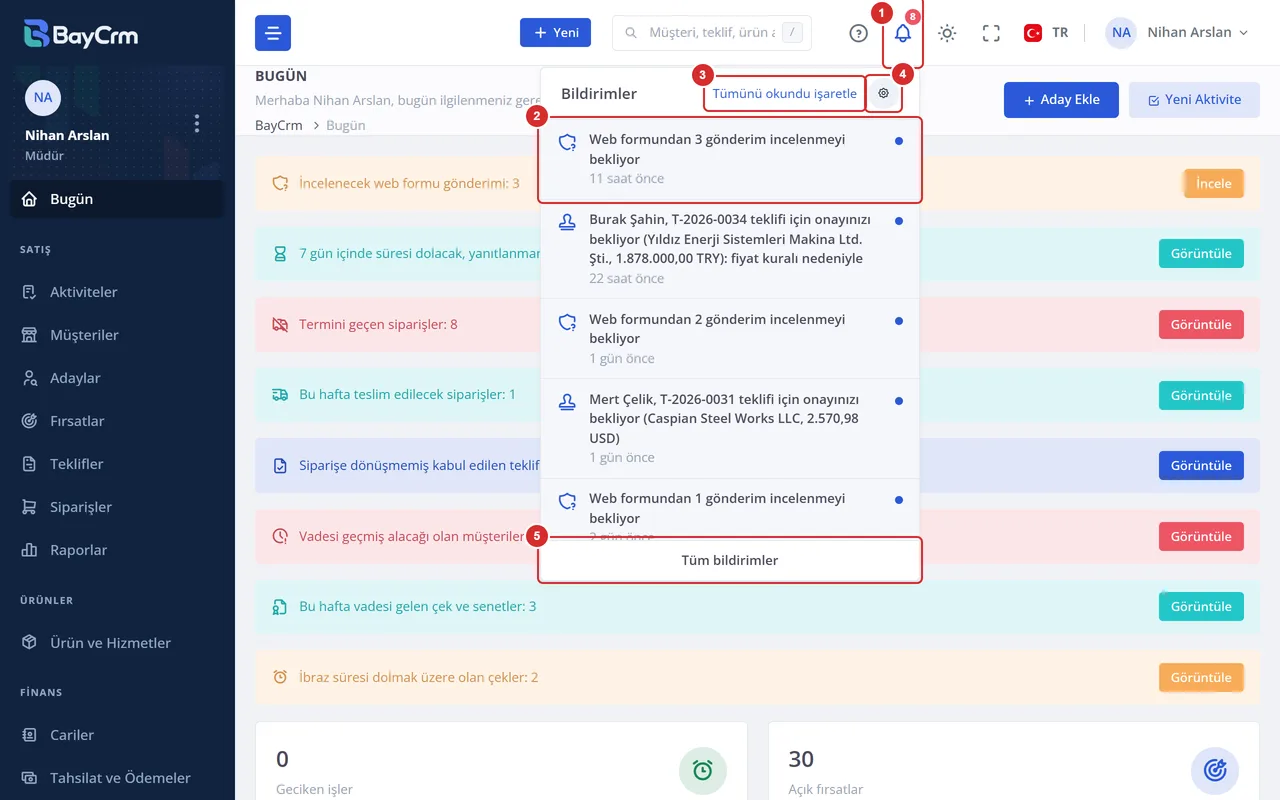Go to Bugün in sidebar
The height and width of the screenshot is (800, 1280).
coord(117,199)
